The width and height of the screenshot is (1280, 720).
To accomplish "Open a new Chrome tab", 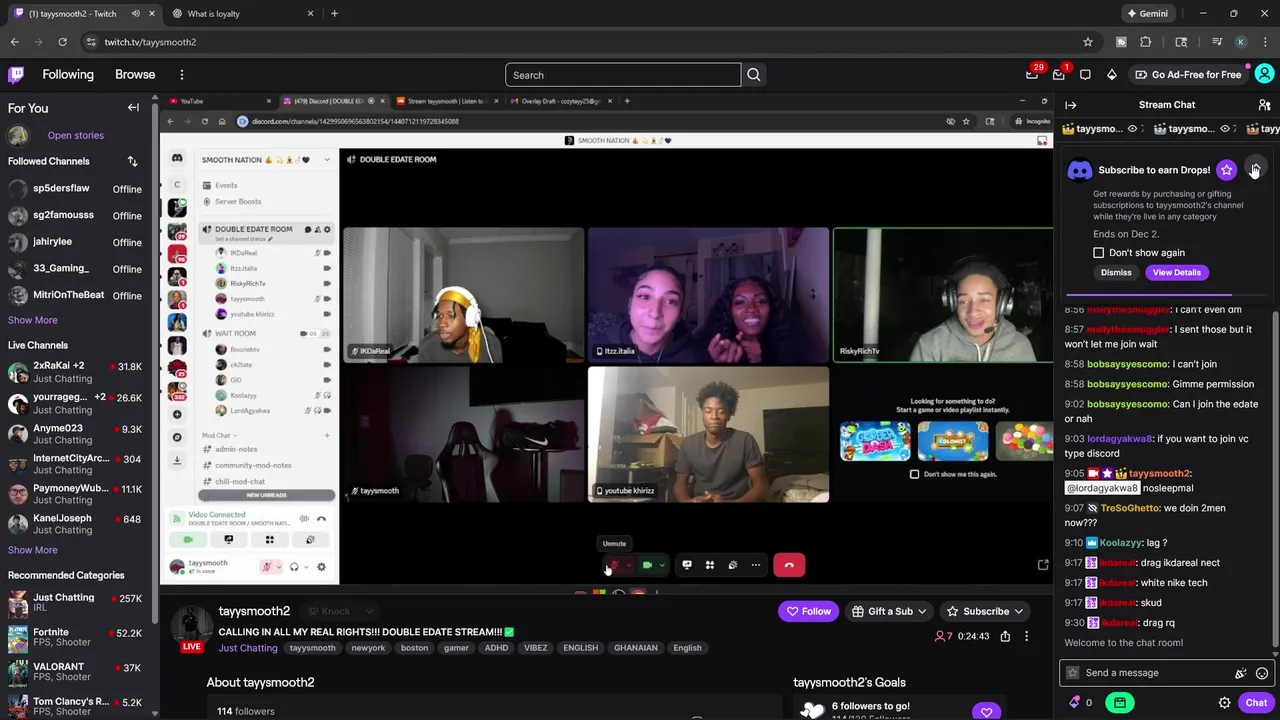I will (x=334, y=14).
